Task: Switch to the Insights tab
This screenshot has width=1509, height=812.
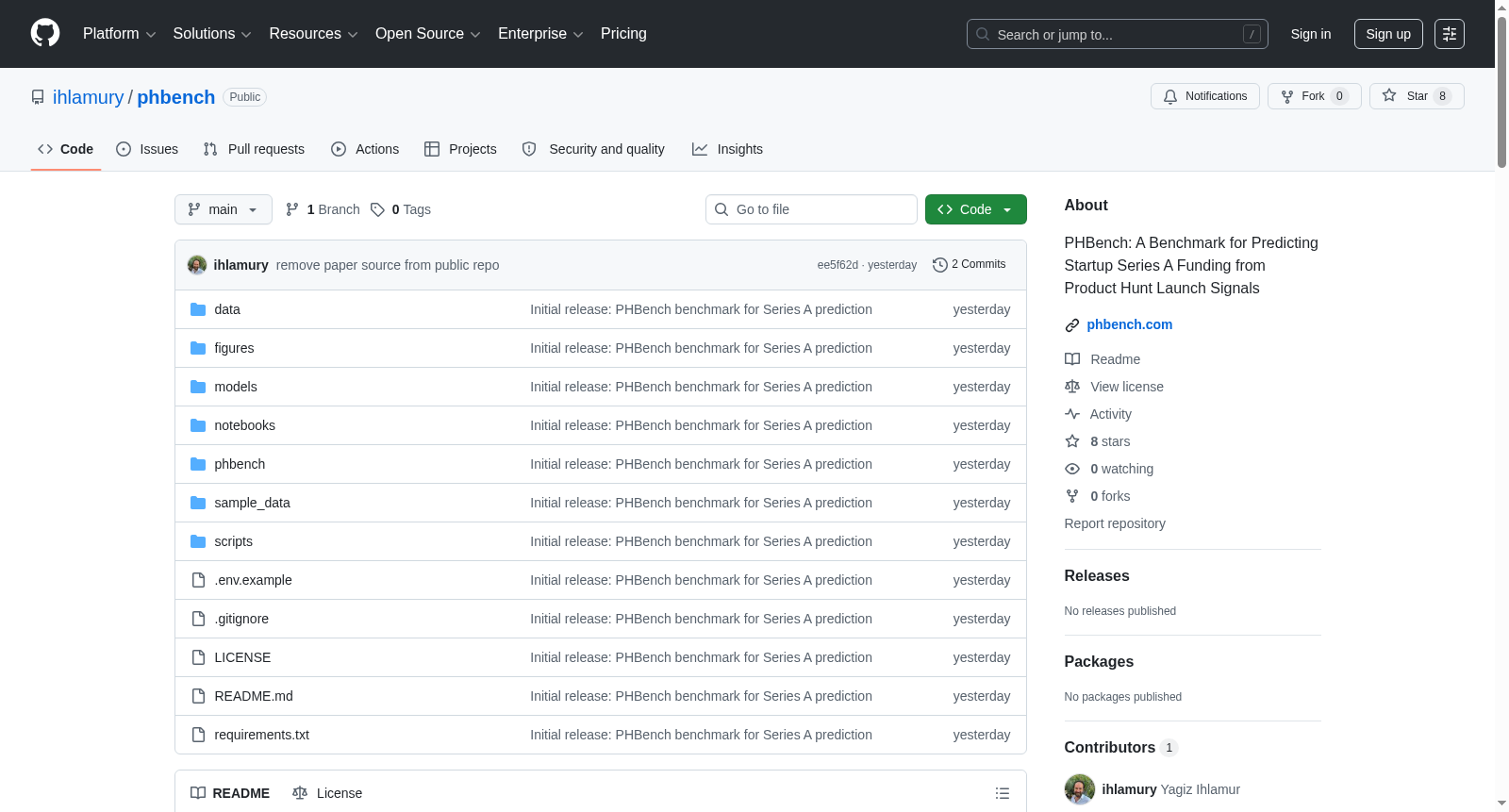Action: click(x=727, y=149)
